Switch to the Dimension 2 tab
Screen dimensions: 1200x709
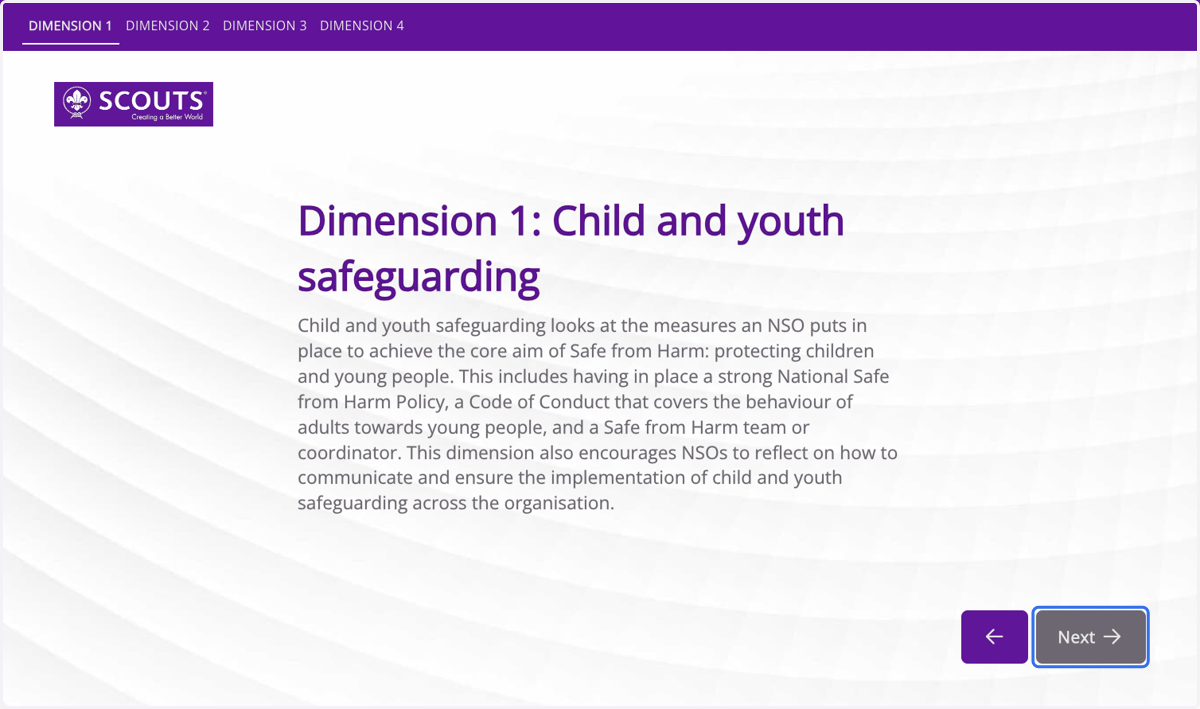[168, 26]
